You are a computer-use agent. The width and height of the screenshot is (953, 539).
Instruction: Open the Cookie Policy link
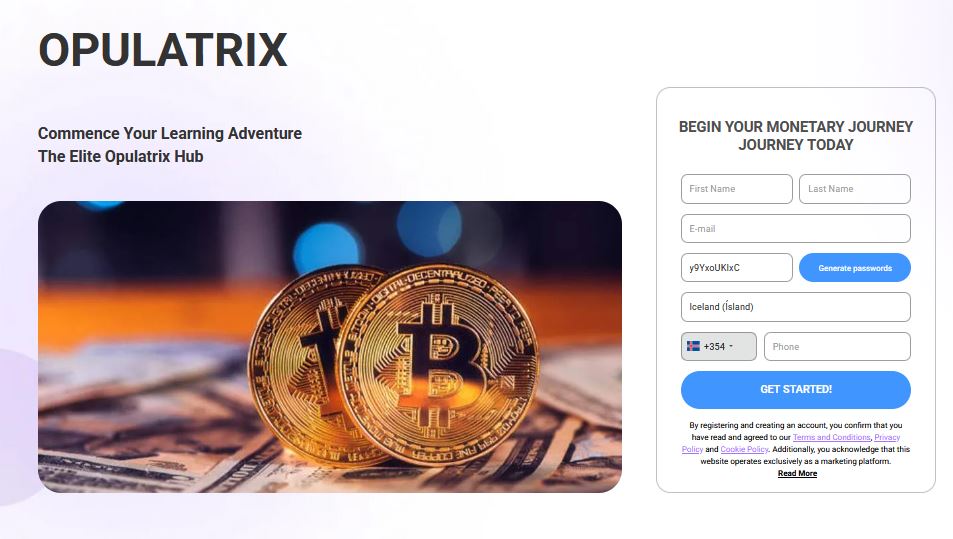(745, 449)
